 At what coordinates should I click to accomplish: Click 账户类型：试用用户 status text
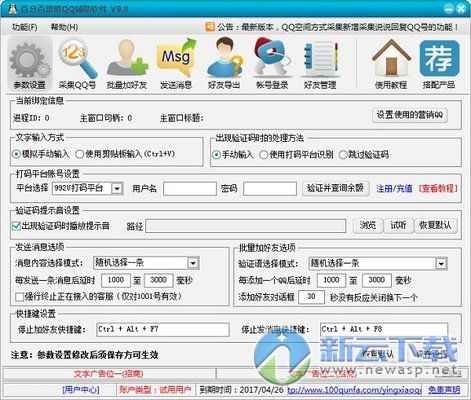(x=155, y=390)
